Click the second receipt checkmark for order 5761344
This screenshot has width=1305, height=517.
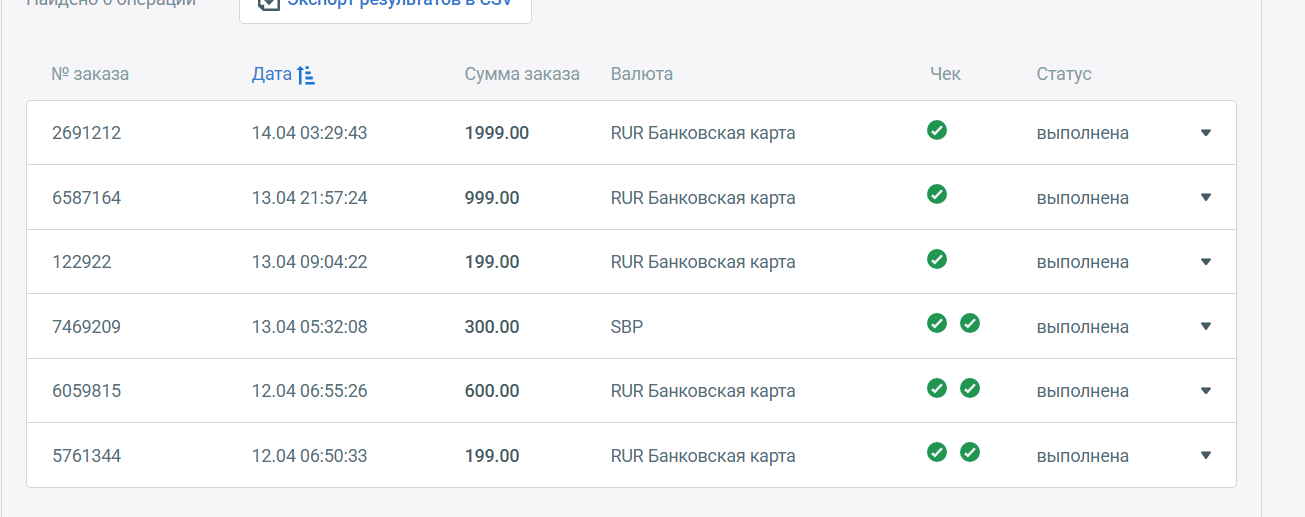point(970,452)
